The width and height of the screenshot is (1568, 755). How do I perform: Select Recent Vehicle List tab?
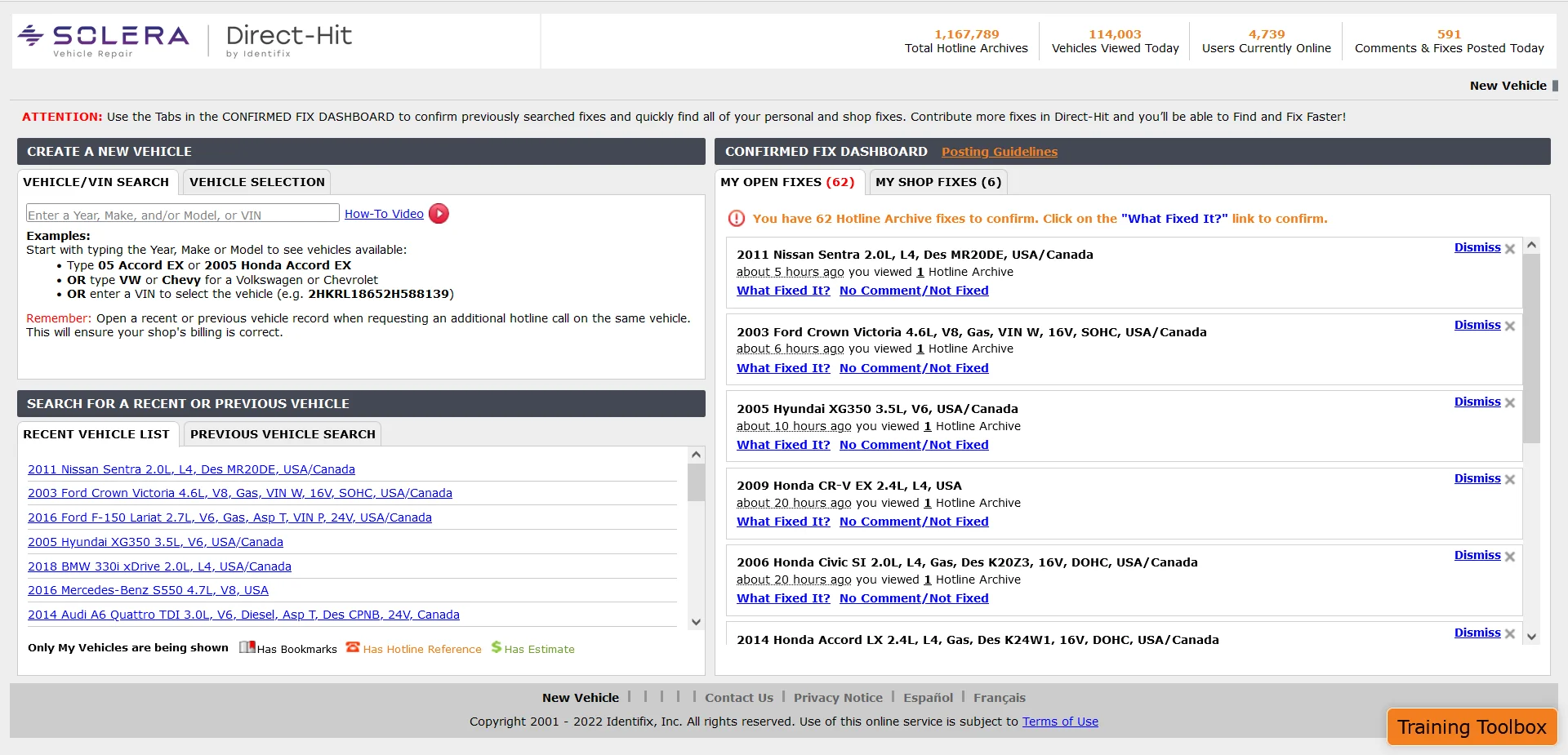tap(96, 434)
